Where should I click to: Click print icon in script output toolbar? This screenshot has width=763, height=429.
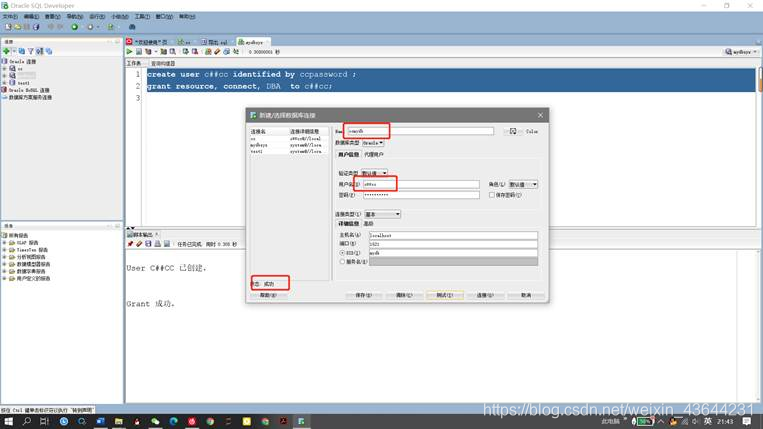point(158,244)
